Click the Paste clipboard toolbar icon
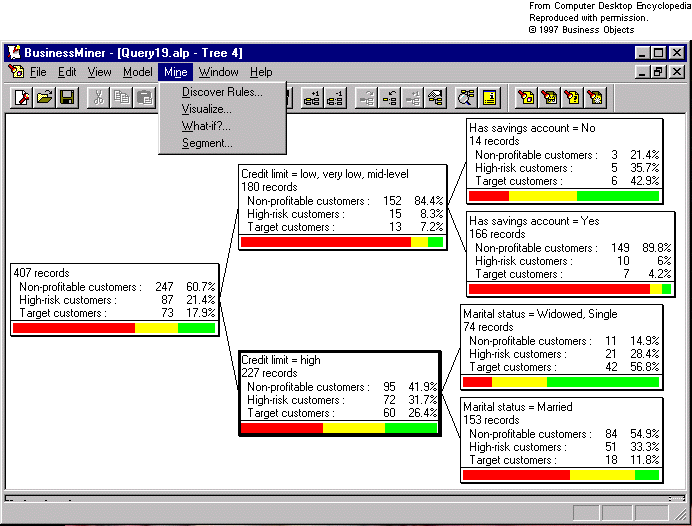 point(144,97)
